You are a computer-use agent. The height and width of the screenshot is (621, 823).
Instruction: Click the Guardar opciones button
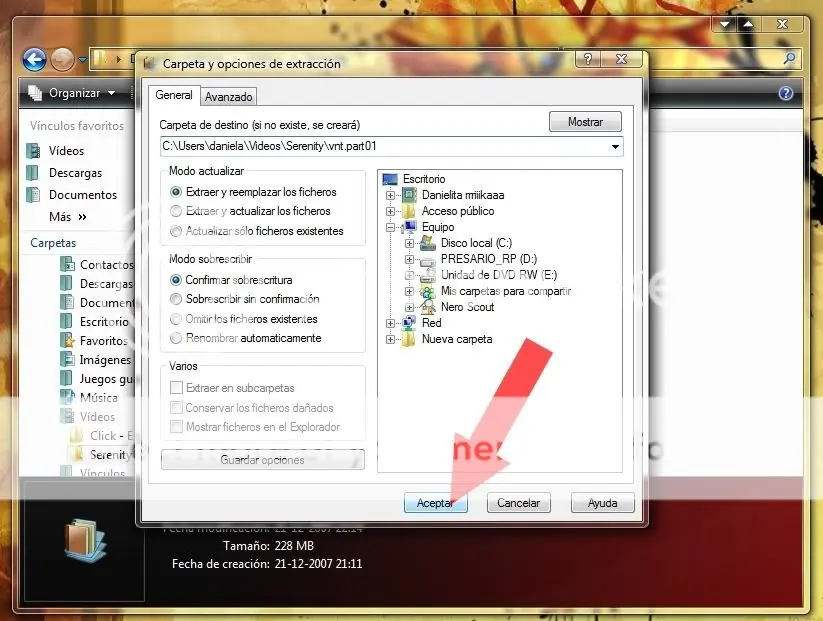click(262, 460)
